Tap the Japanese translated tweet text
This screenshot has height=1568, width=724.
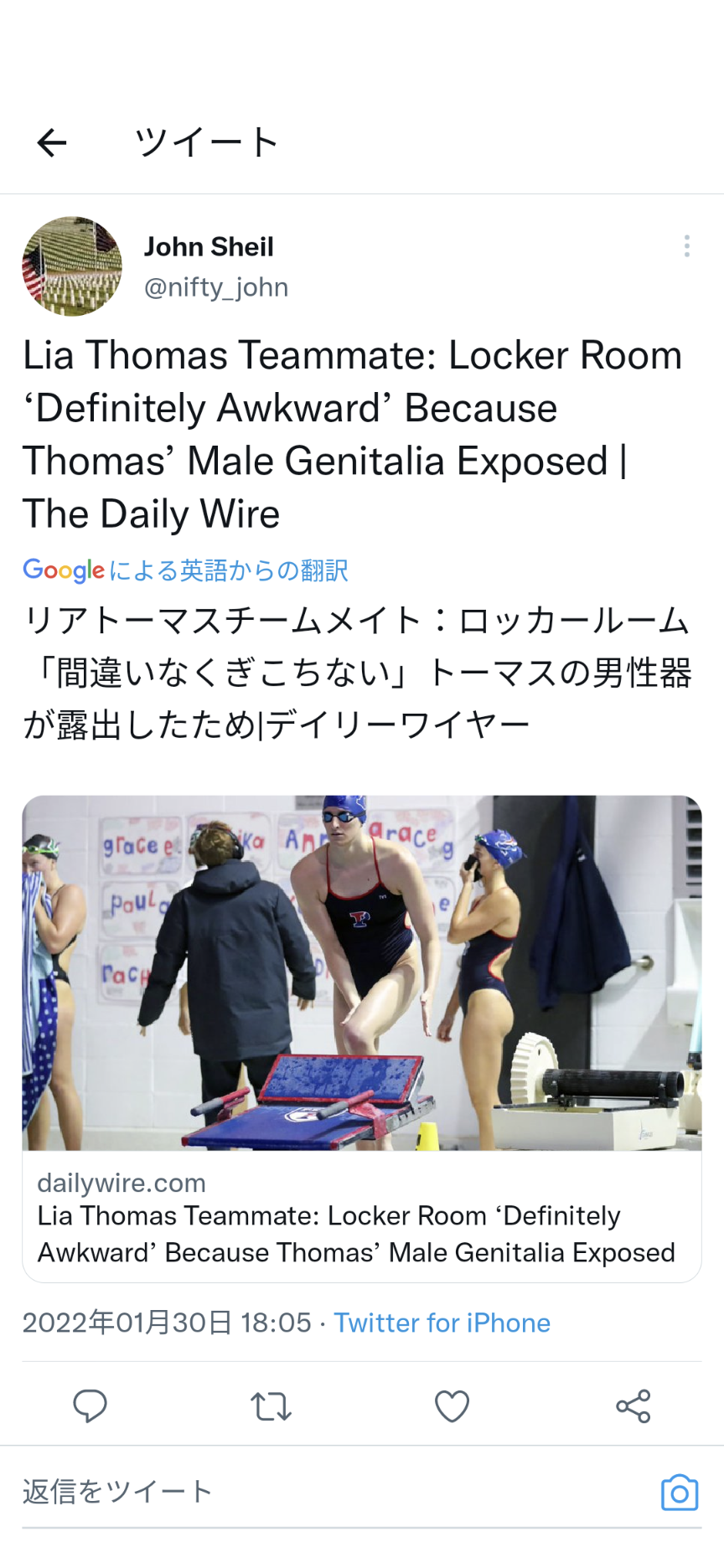tap(358, 673)
